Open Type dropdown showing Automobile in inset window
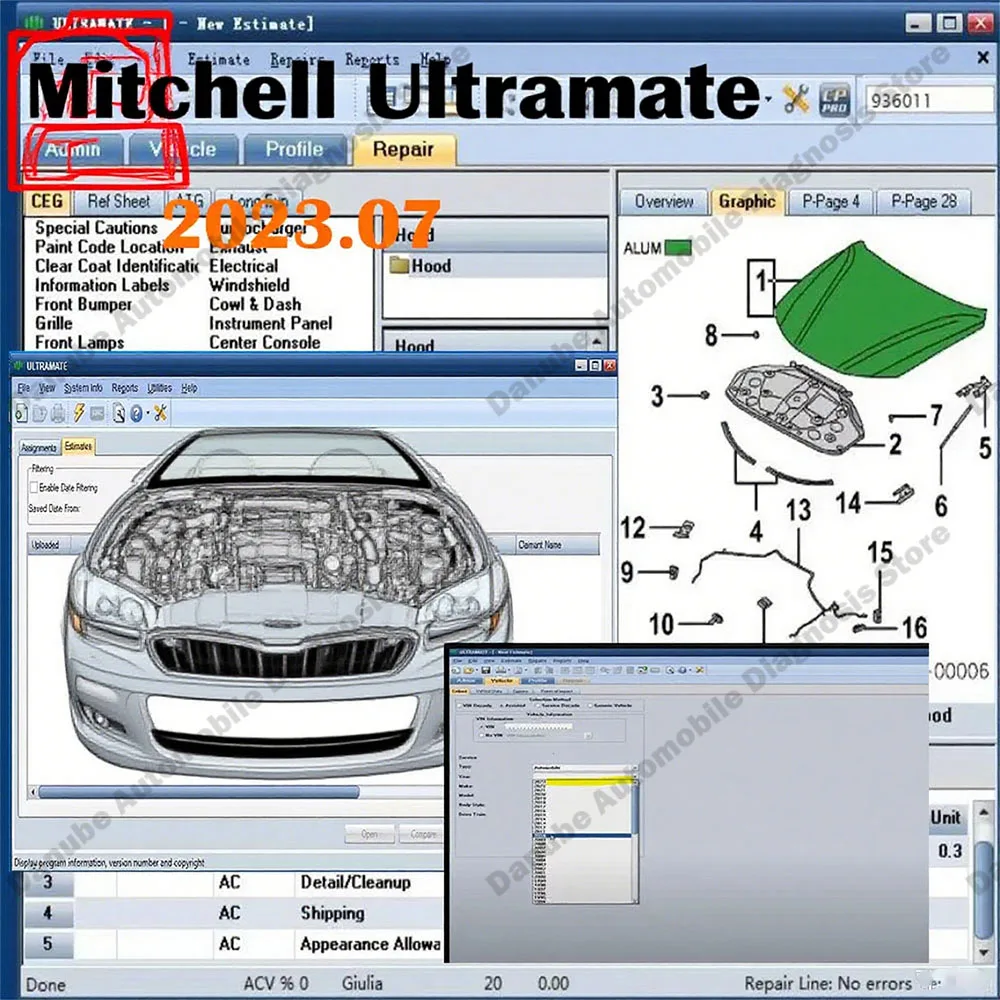Viewport: 1000px width, 1000px height. click(635, 767)
